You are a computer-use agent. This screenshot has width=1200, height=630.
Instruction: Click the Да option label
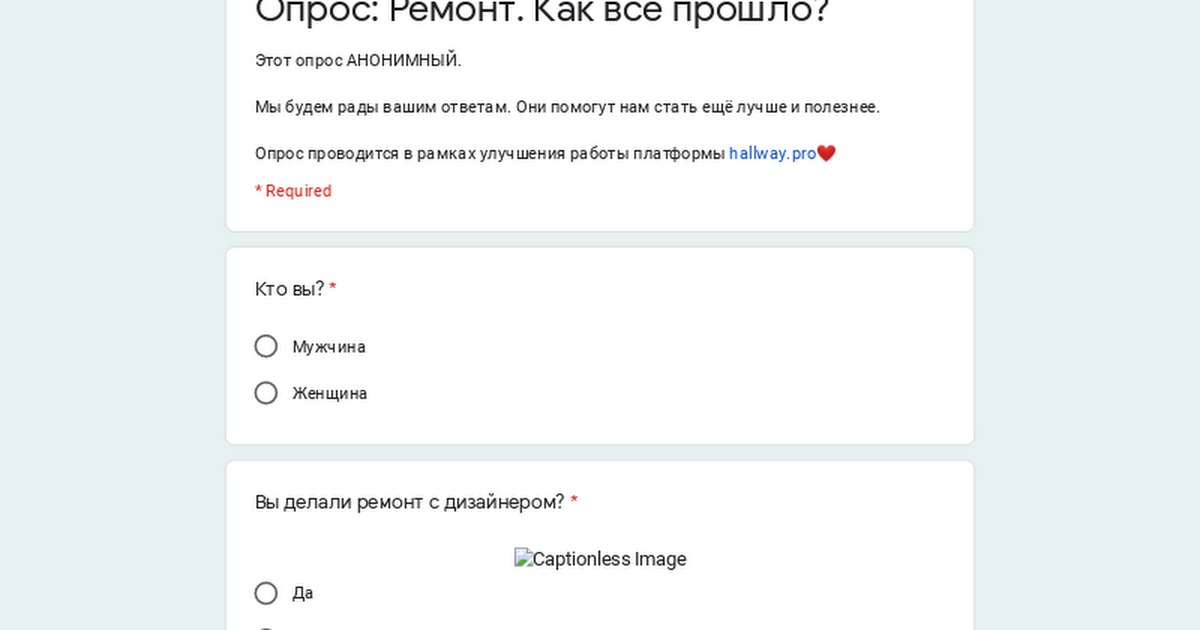(x=302, y=593)
